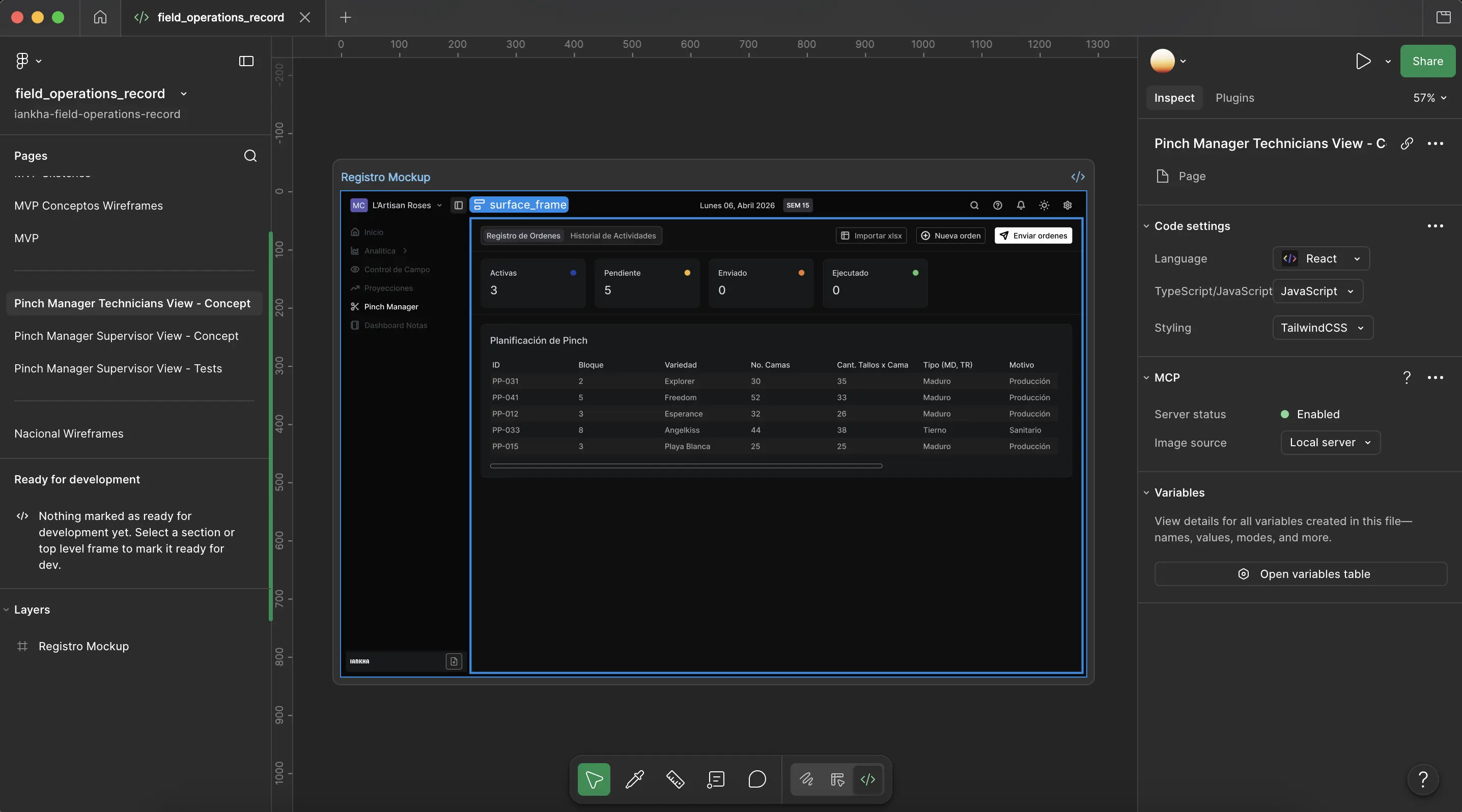Search pages with the magnifier icon

pos(250,155)
